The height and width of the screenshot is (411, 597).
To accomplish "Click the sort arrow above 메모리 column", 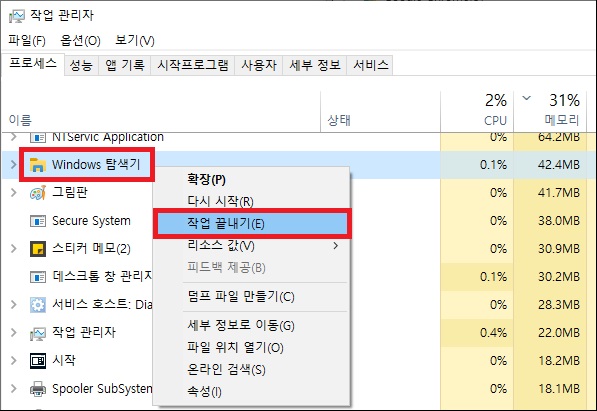I will (527, 98).
